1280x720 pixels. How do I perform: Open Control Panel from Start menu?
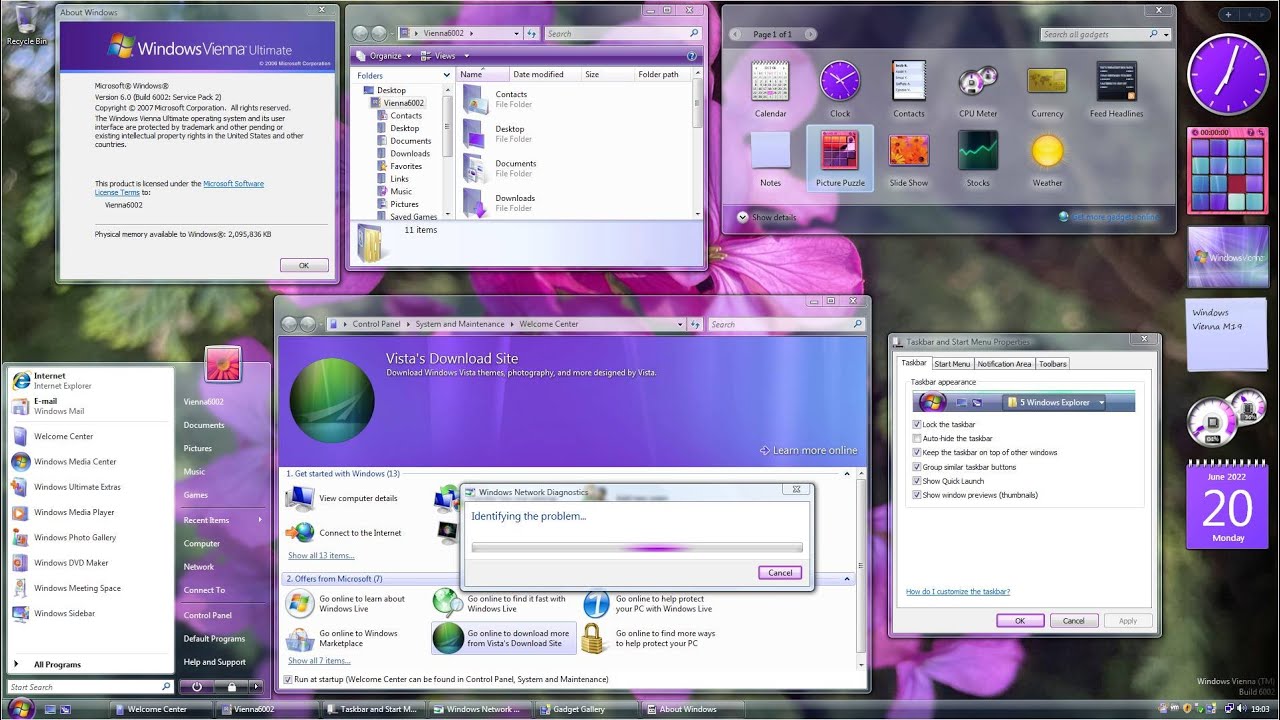point(208,615)
